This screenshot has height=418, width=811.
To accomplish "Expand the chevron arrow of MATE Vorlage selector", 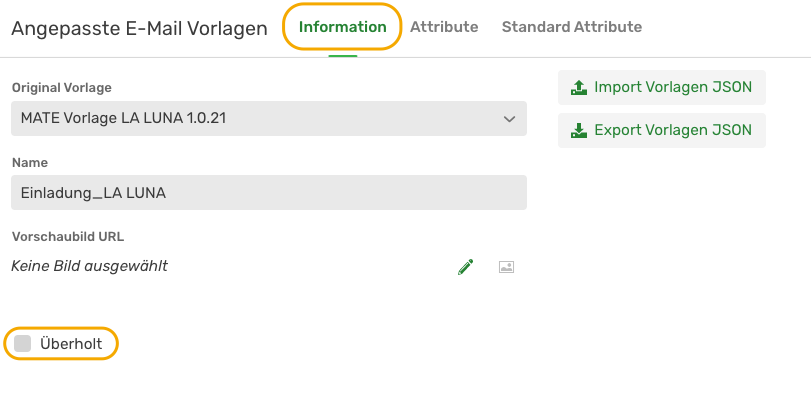I will [509, 119].
